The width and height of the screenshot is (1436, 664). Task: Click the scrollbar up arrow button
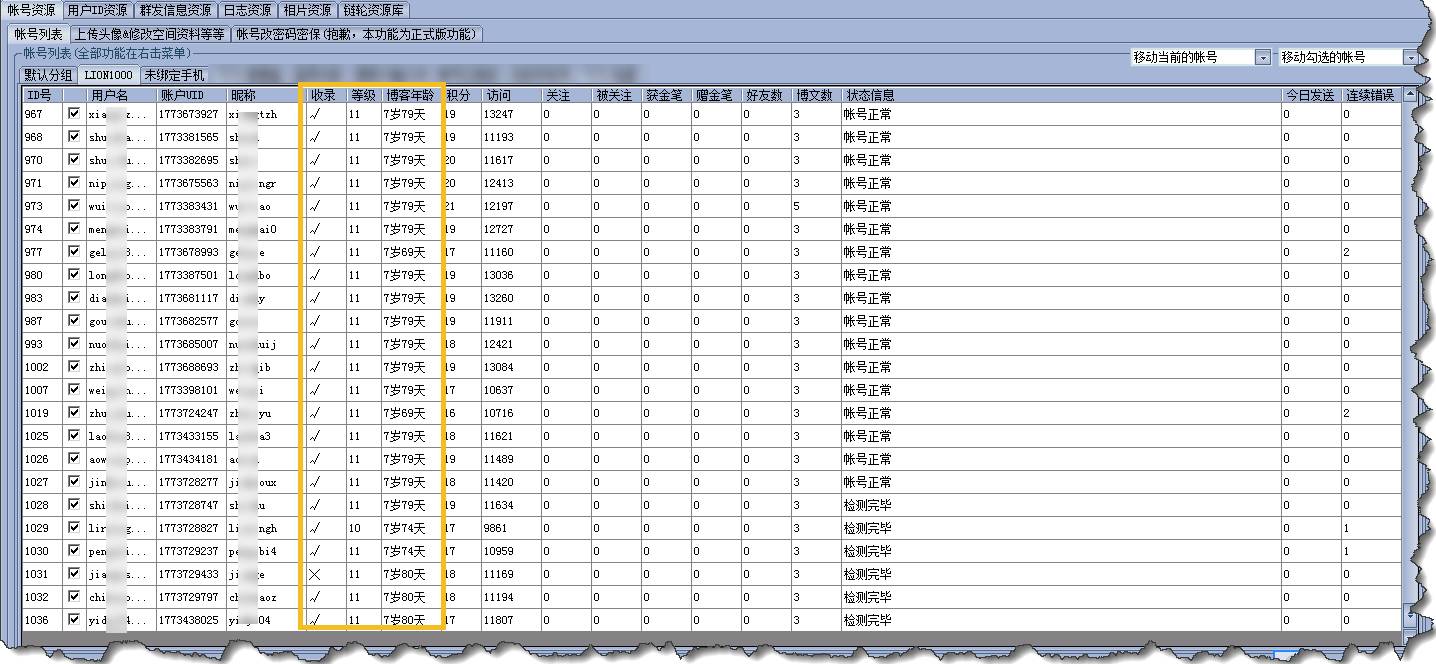pyautogui.click(x=1409, y=95)
